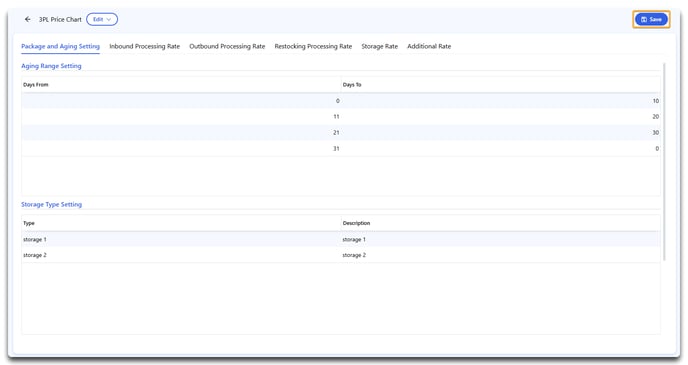Open Outbound Processing Rate tab
This screenshot has height=365, width=688.
(227, 46)
